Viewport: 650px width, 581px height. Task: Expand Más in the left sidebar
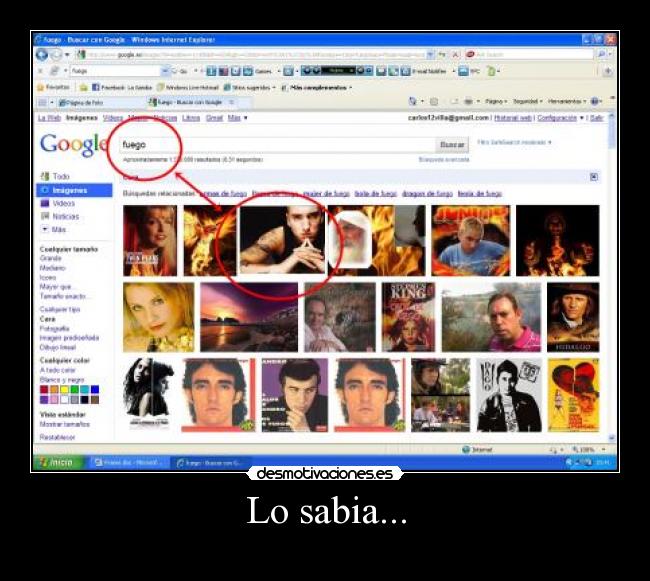click(x=53, y=229)
